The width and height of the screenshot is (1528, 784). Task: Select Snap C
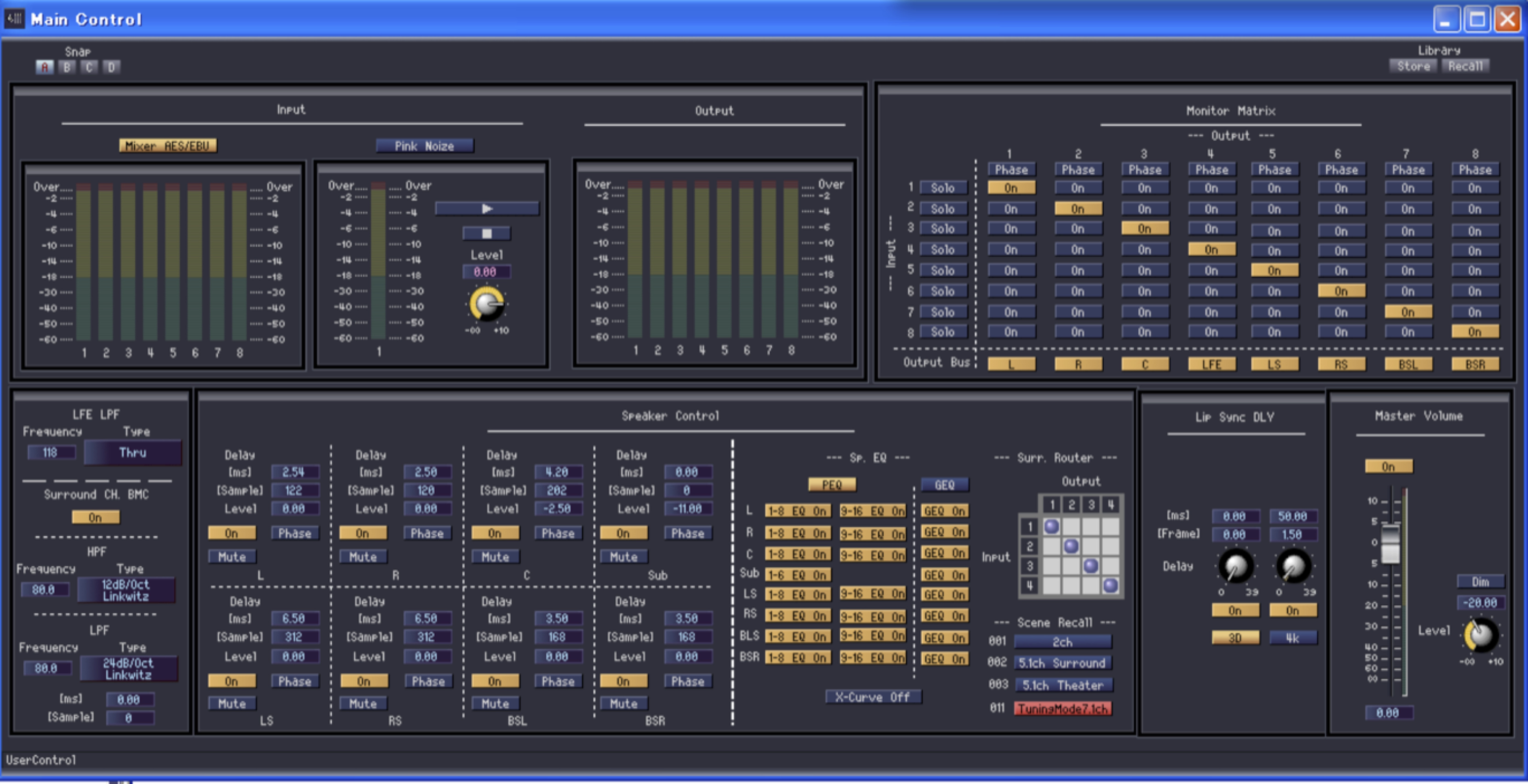point(89,67)
